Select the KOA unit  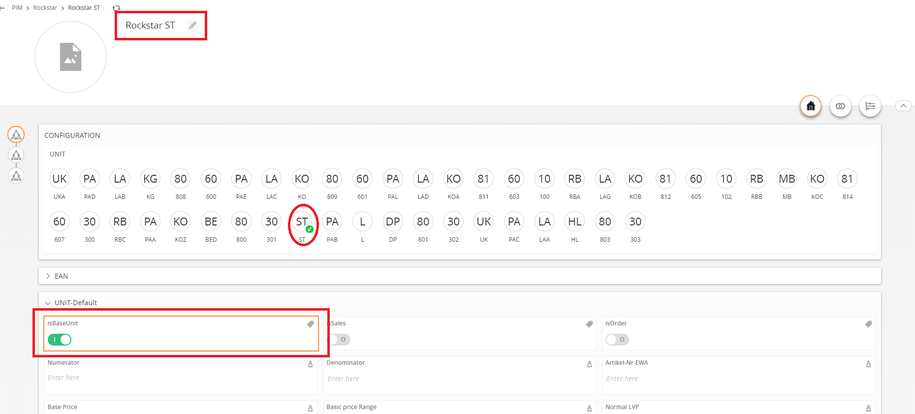(x=453, y=178)
